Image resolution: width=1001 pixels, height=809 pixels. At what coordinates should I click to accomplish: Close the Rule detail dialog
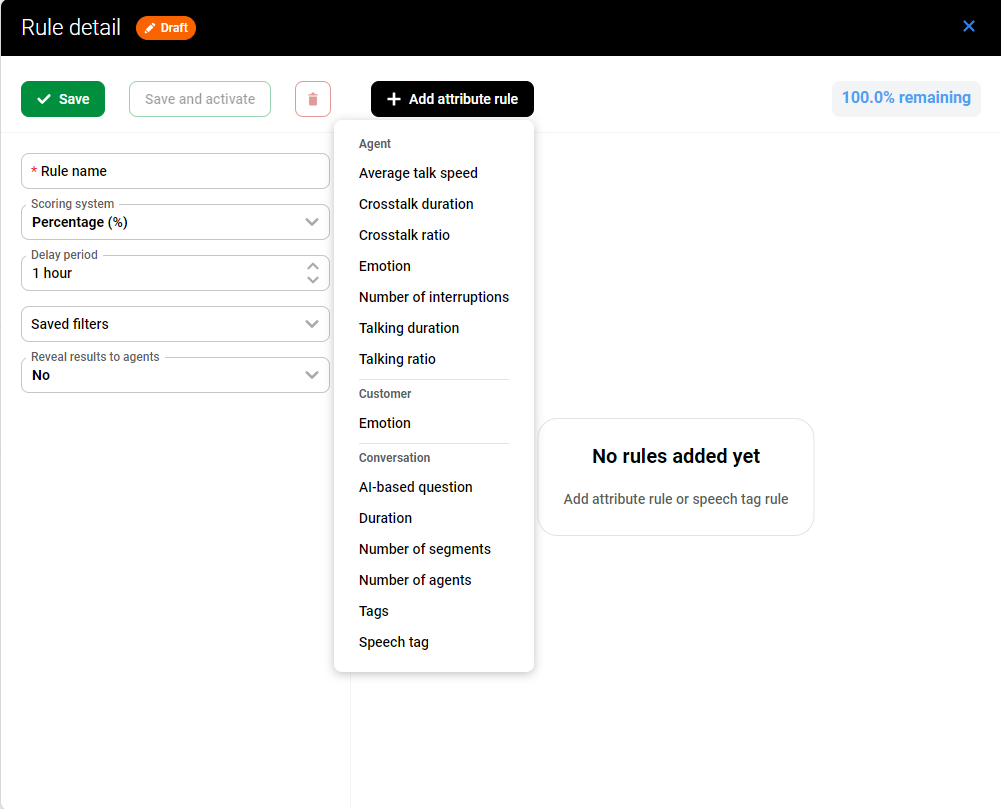[968, 26]
